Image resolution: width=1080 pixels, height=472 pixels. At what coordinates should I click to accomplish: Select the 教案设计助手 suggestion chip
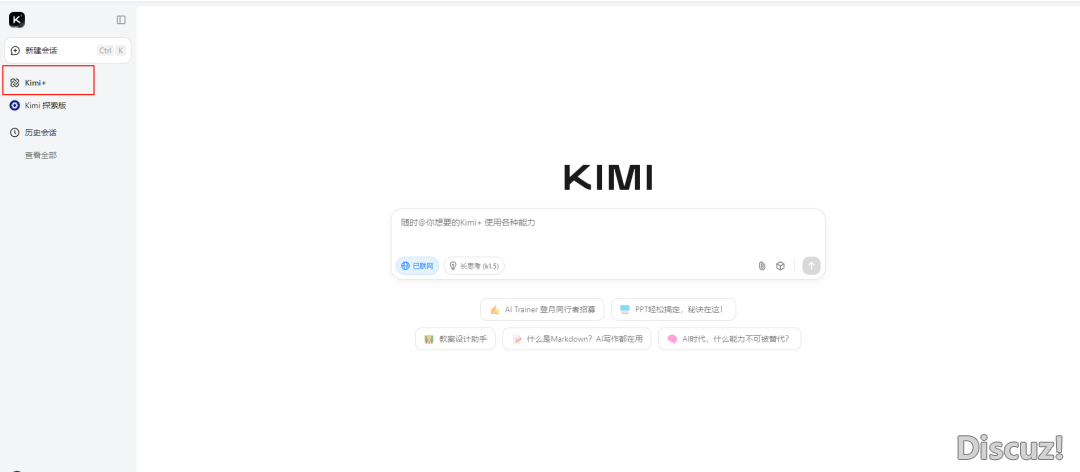[455, 339]
